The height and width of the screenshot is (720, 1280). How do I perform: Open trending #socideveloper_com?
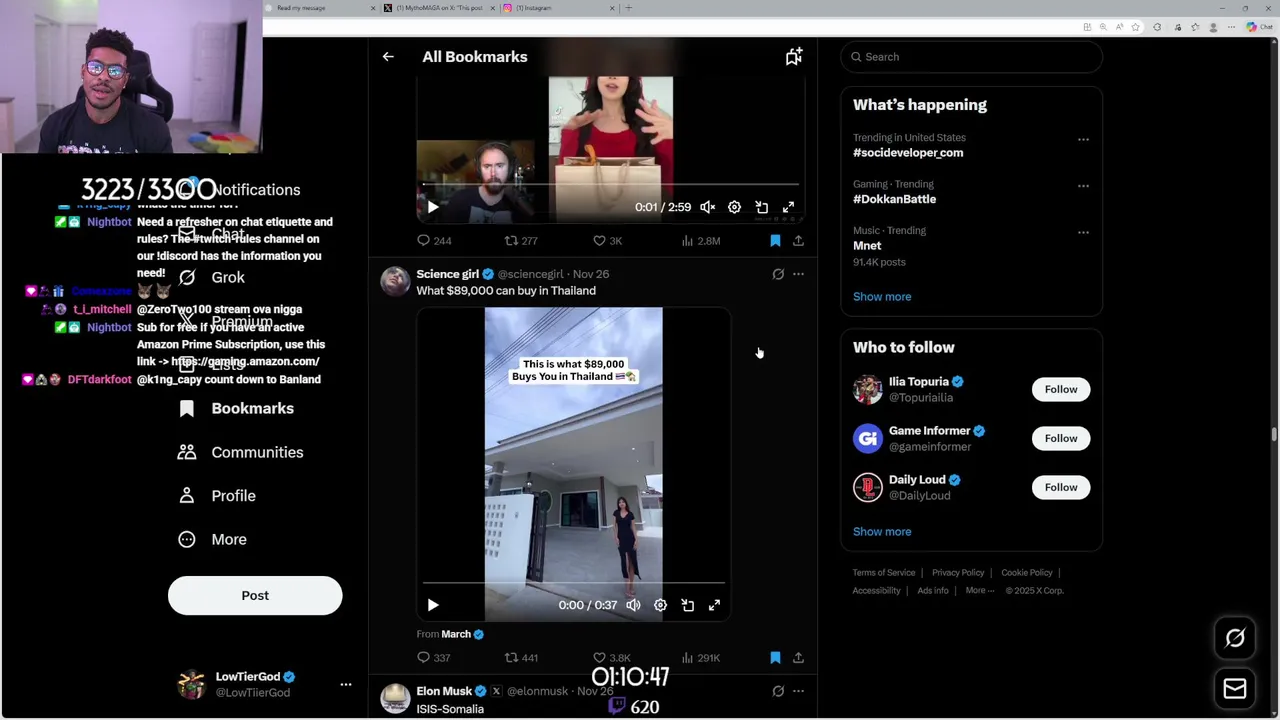pos(908,153)
